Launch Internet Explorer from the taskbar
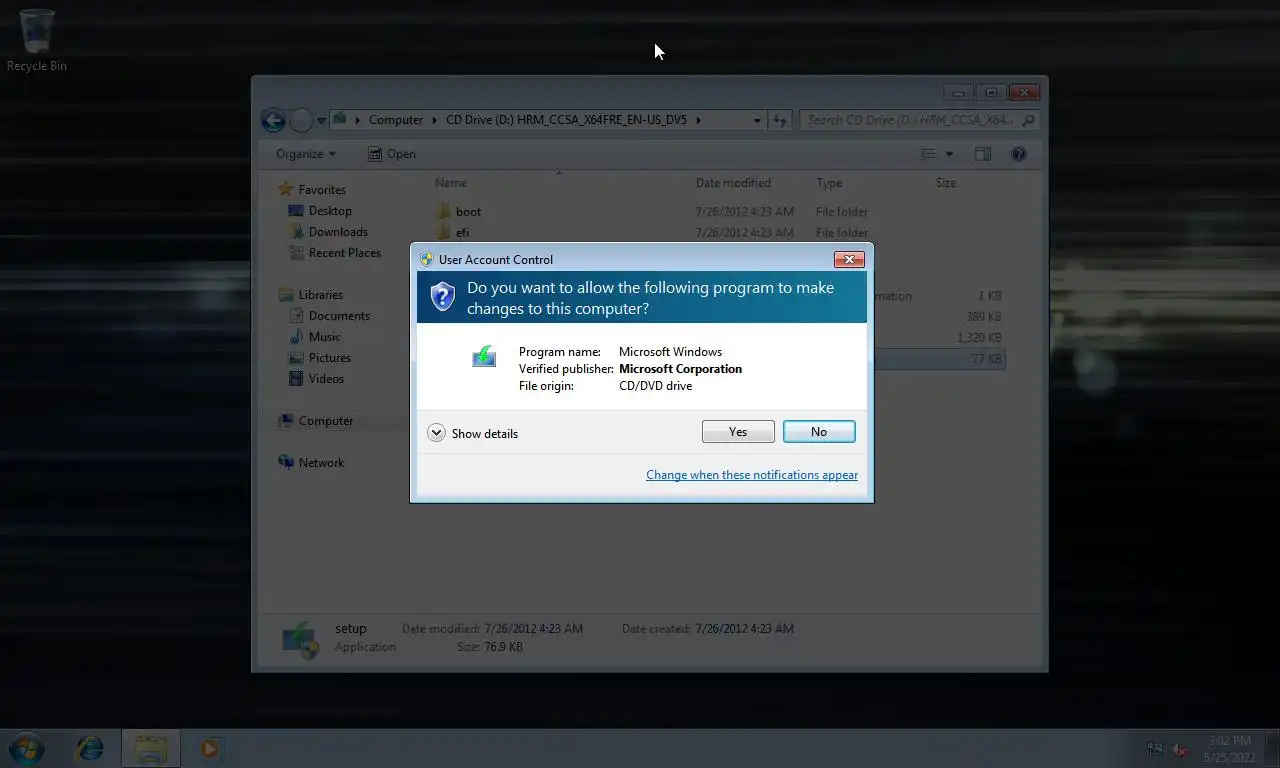1280x768 pixels. point(90,748)
